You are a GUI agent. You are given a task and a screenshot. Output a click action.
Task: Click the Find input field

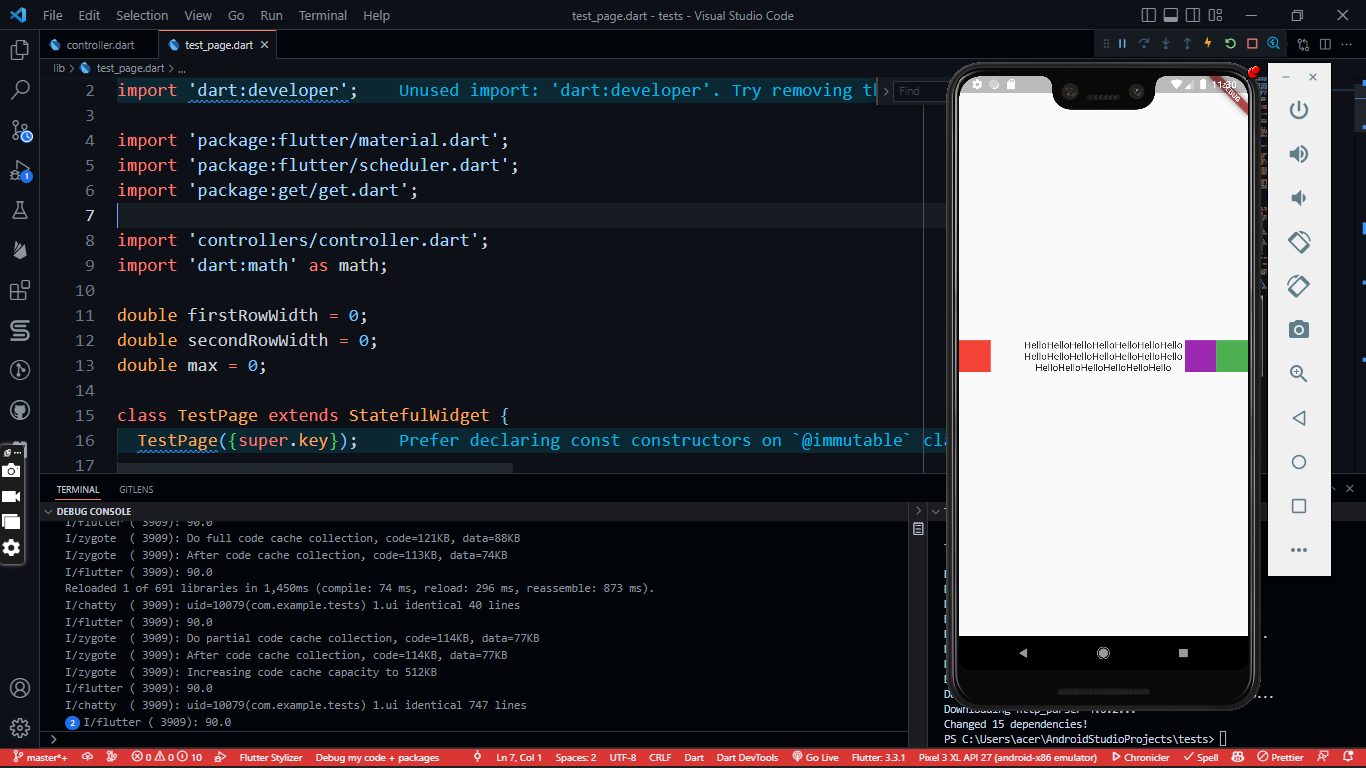tap(920, 91)
